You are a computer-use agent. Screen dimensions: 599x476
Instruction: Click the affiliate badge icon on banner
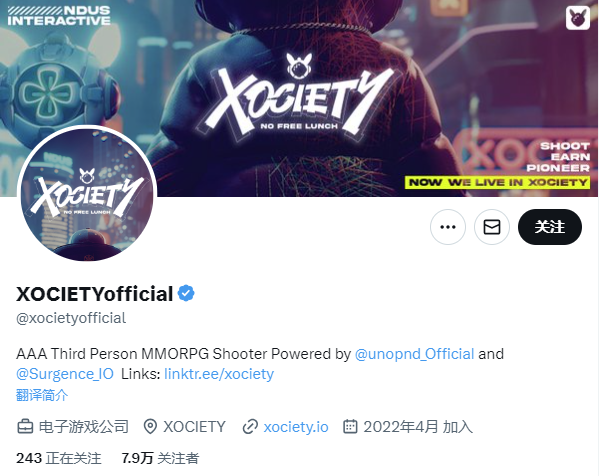pyautogui.click(x=578, y=18)
